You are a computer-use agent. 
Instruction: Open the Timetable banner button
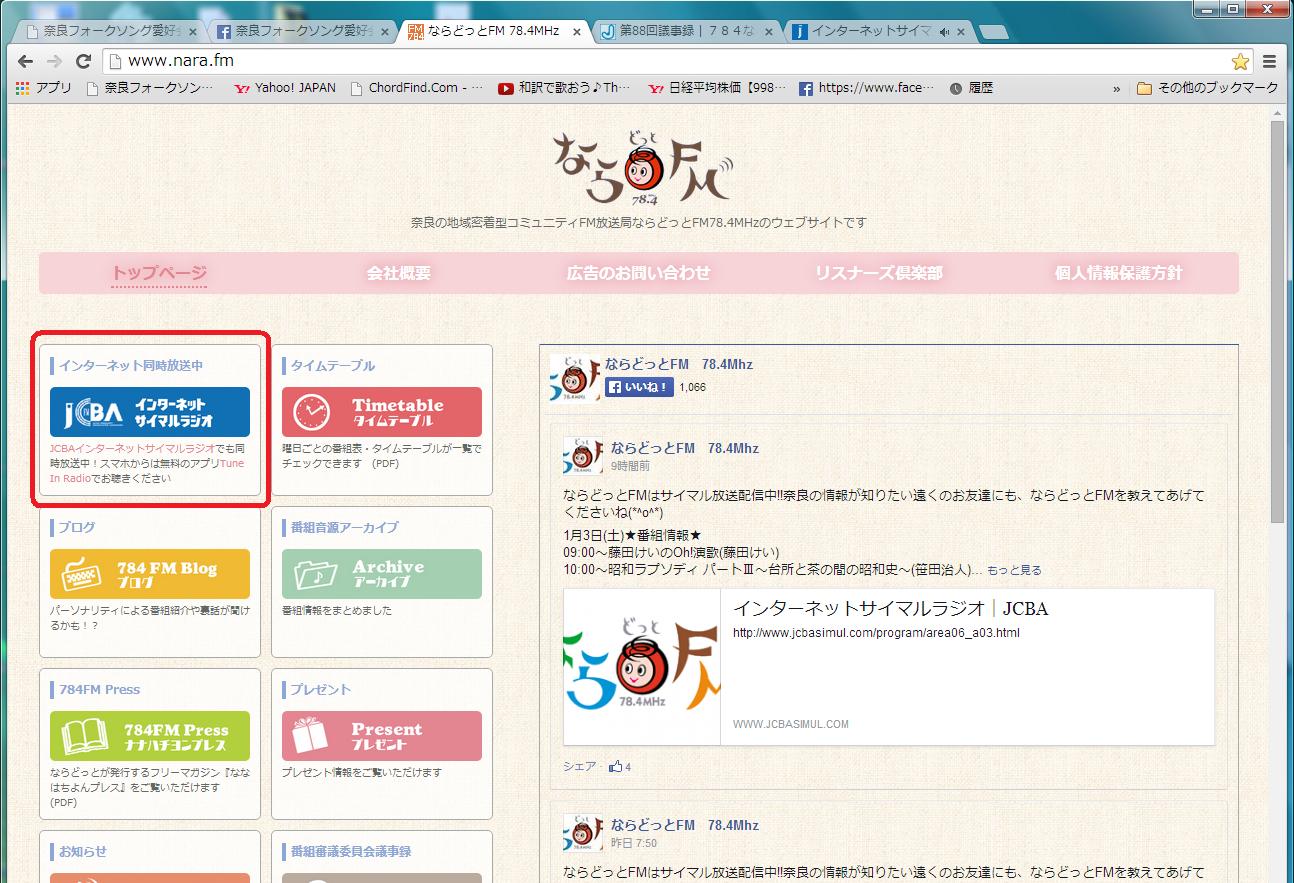point(381,412)
